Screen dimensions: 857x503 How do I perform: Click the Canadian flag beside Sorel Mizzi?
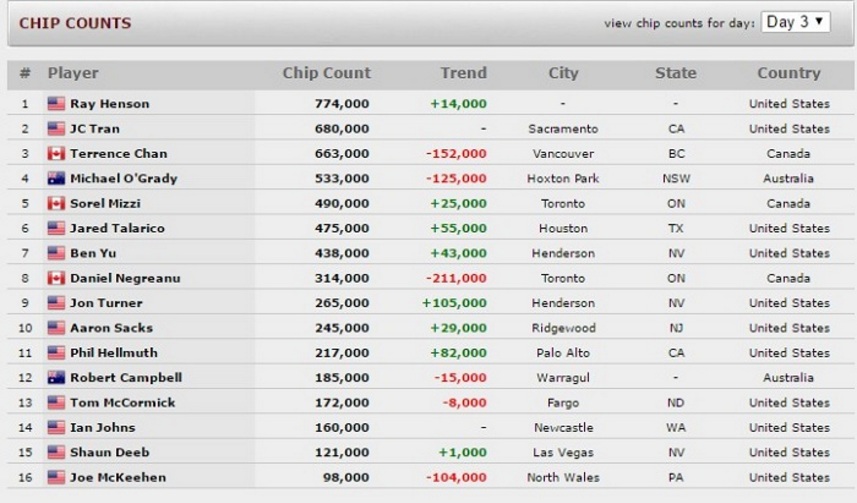(x=56, y=204)
